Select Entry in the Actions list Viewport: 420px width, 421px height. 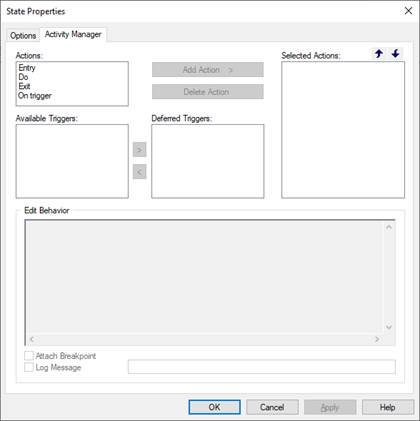point(27,68)
